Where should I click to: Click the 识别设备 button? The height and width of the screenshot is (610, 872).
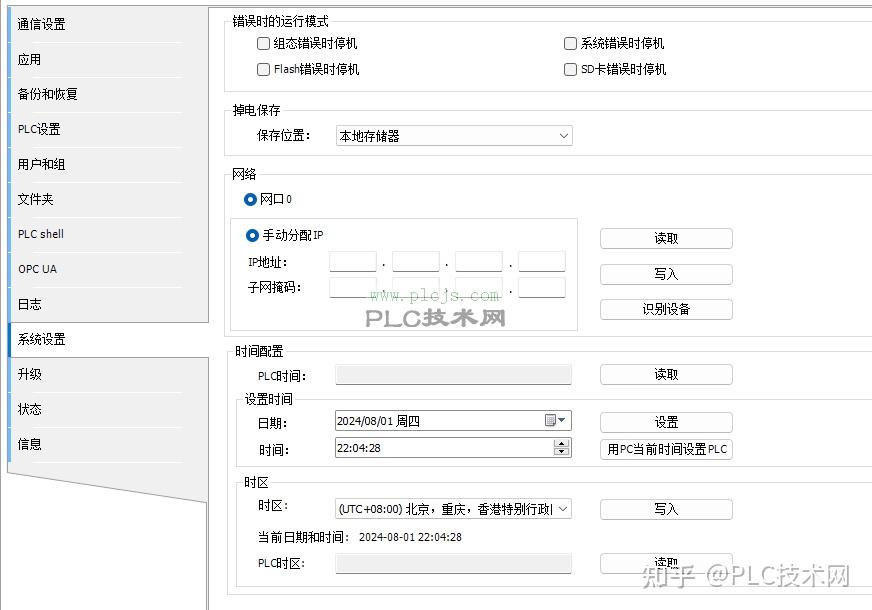(666, 309)
